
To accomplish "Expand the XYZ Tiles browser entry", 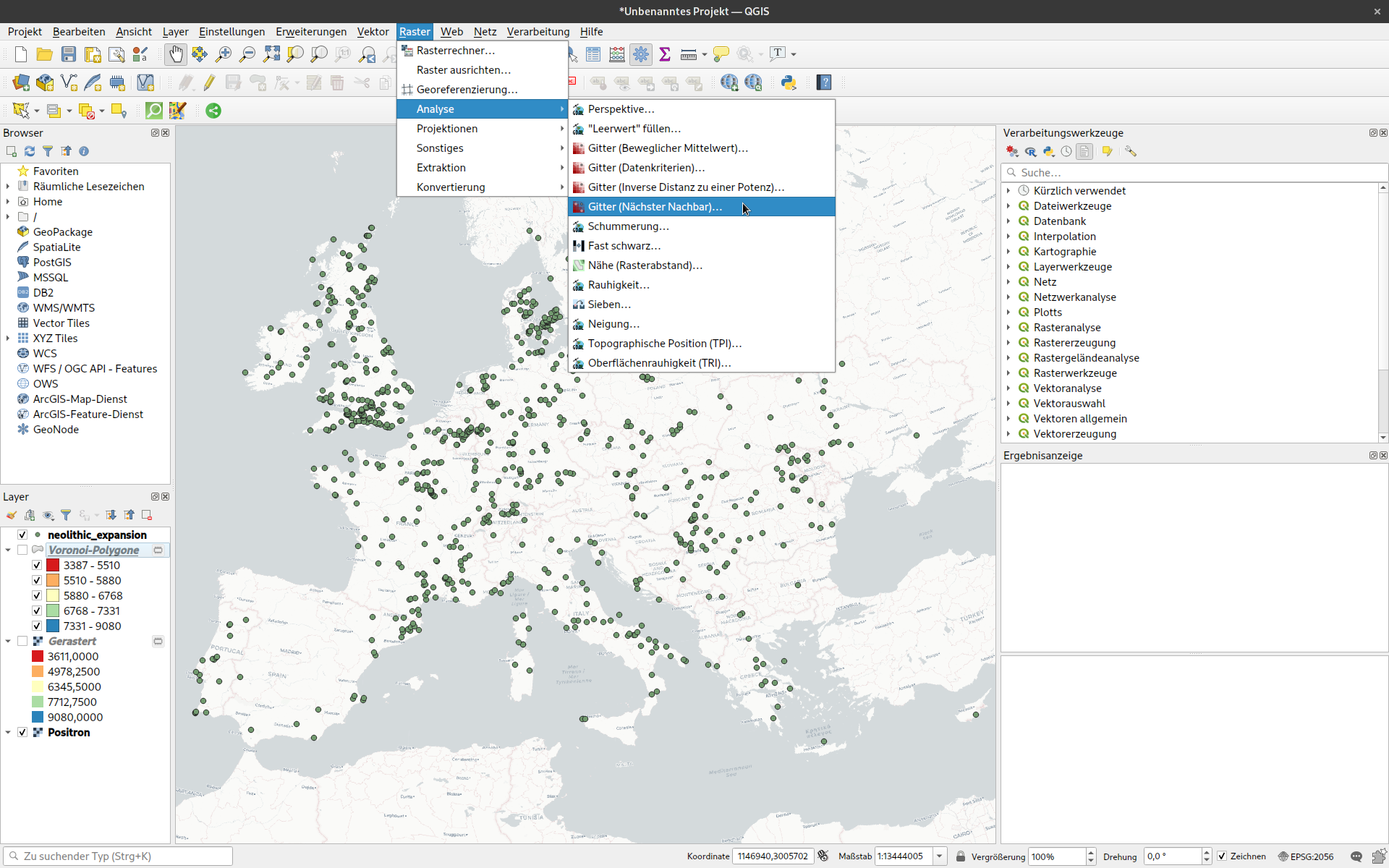I will pos(8,338).
